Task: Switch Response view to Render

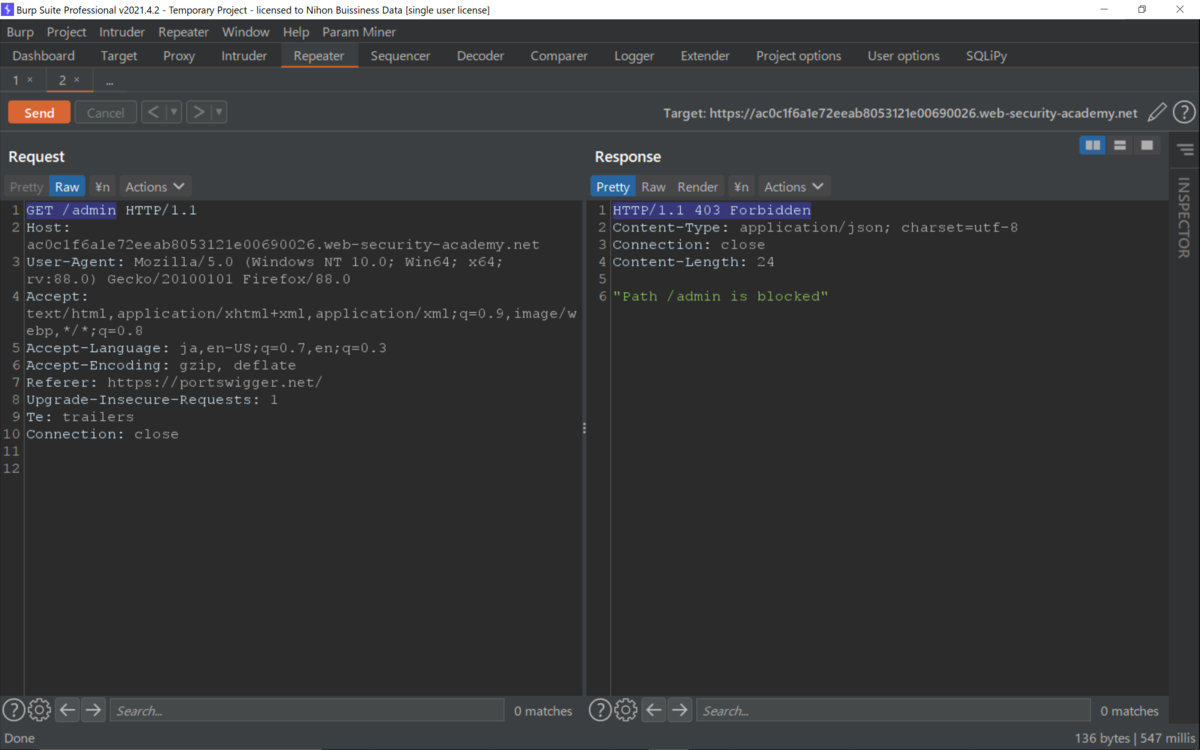Action: (698, 187)
